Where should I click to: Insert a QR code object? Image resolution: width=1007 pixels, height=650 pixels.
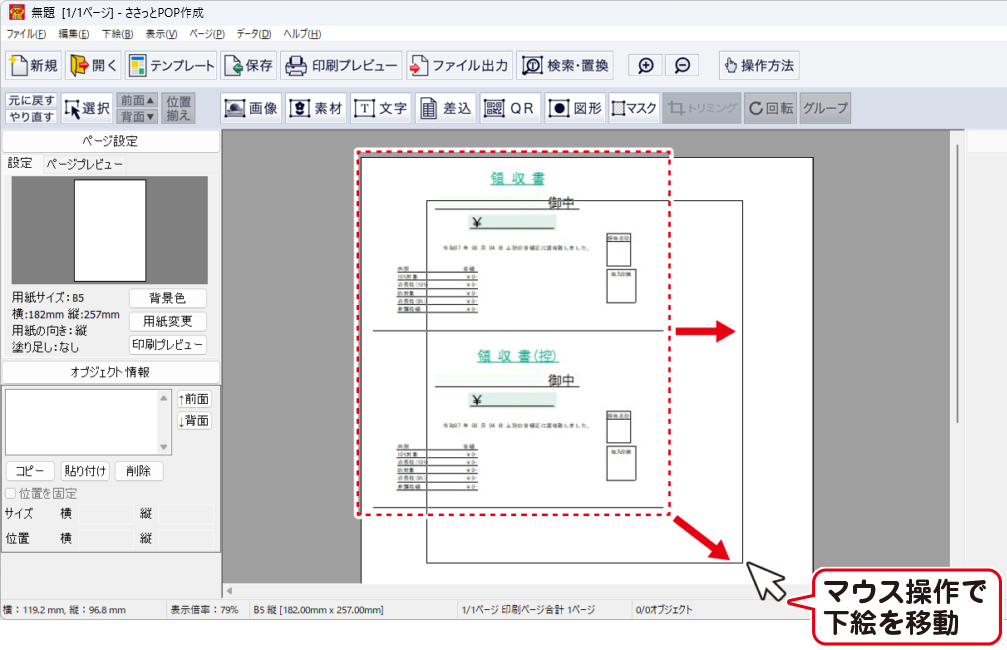click(x=510, y=108)
